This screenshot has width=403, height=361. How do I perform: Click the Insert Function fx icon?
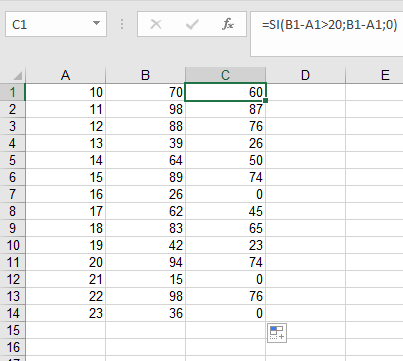pos(228,24)
